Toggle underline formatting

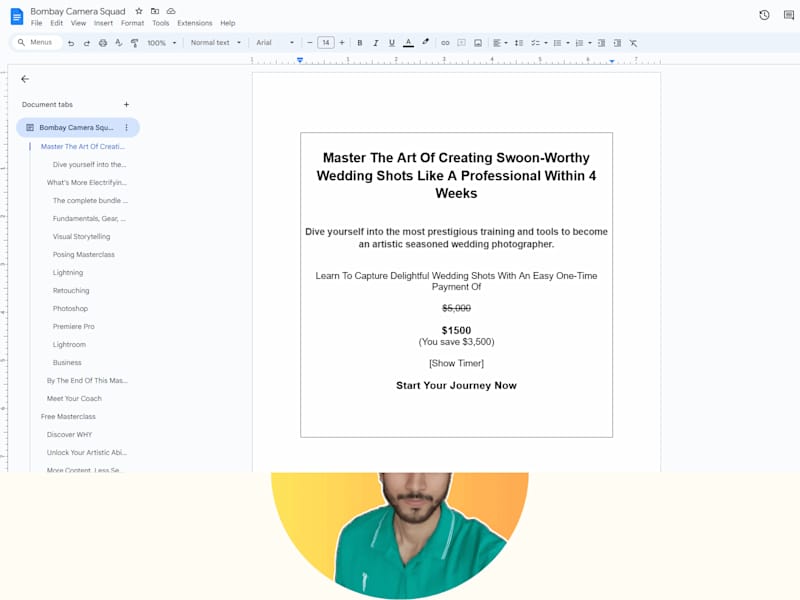pyautogui.click(x=391, y=43)
